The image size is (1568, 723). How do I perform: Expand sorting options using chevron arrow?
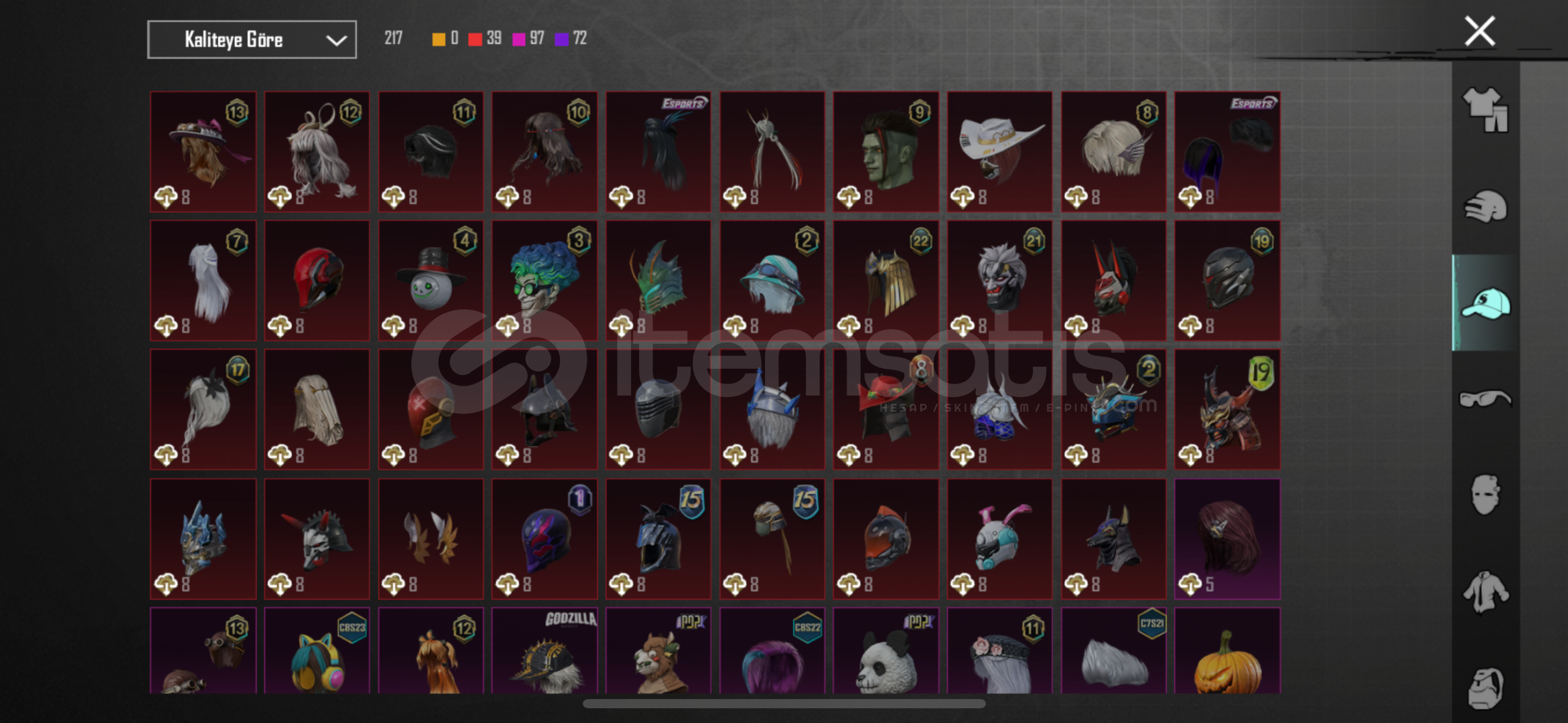[336, 40]
